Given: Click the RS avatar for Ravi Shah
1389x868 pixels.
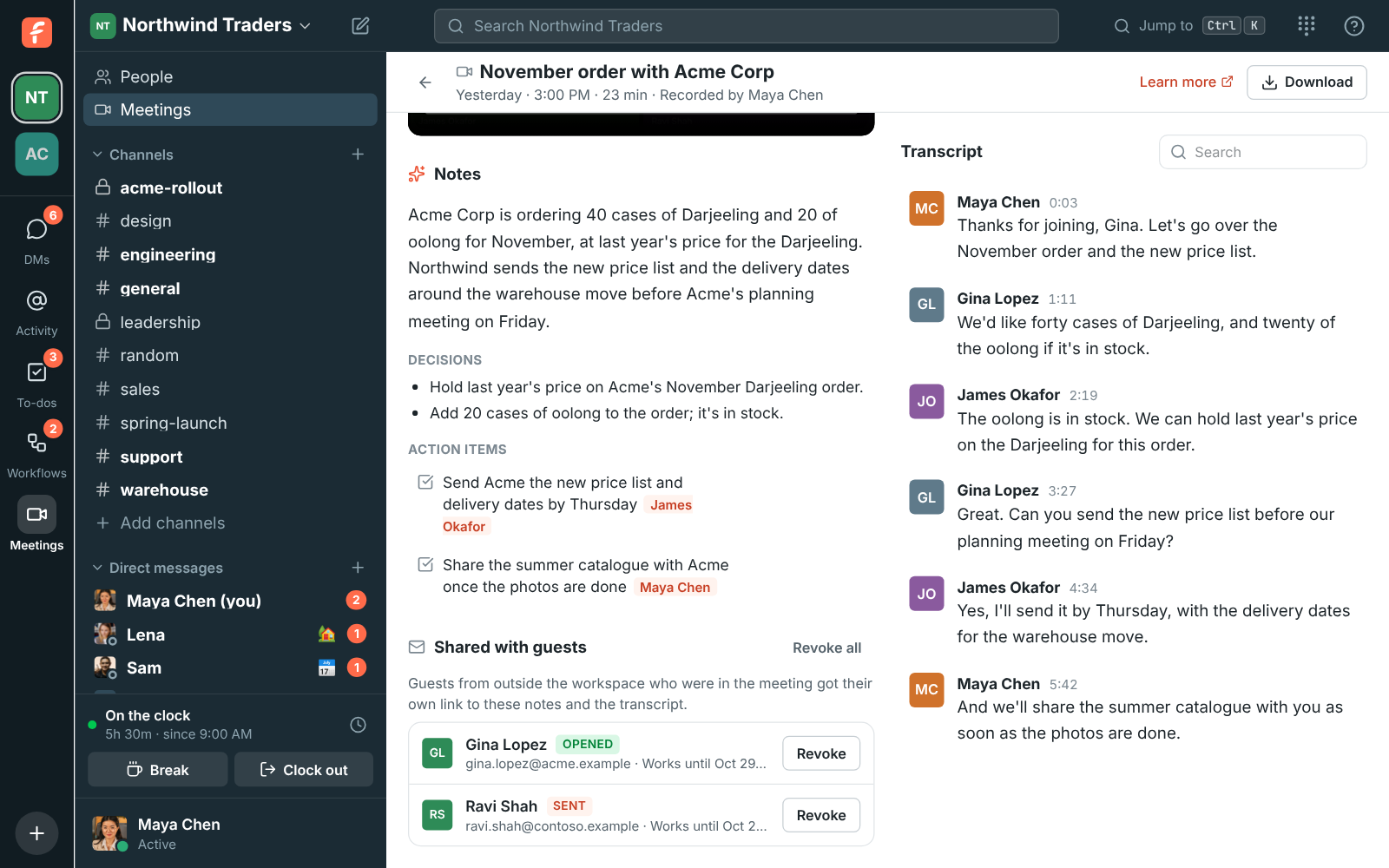Looking at the screenshot, I should (x=438, y=815).
